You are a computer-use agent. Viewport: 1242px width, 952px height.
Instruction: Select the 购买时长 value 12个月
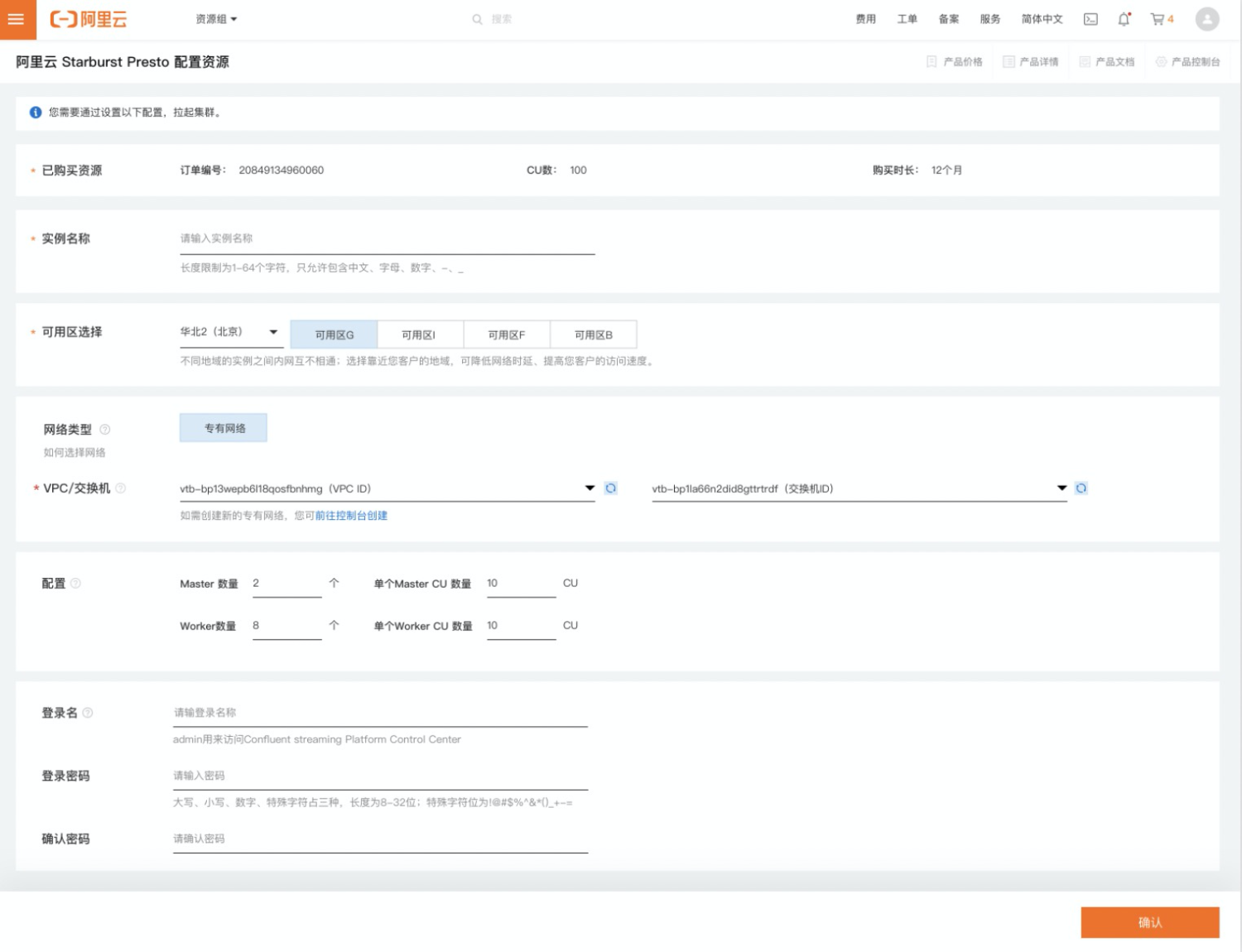click(946, 171)
